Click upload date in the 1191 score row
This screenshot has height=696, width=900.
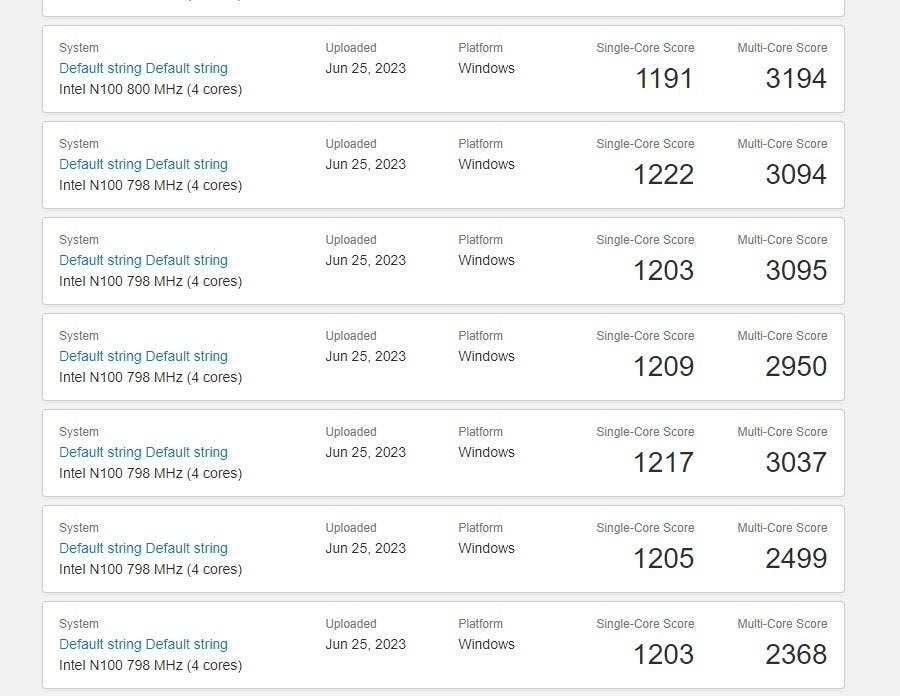click(365, 68)
